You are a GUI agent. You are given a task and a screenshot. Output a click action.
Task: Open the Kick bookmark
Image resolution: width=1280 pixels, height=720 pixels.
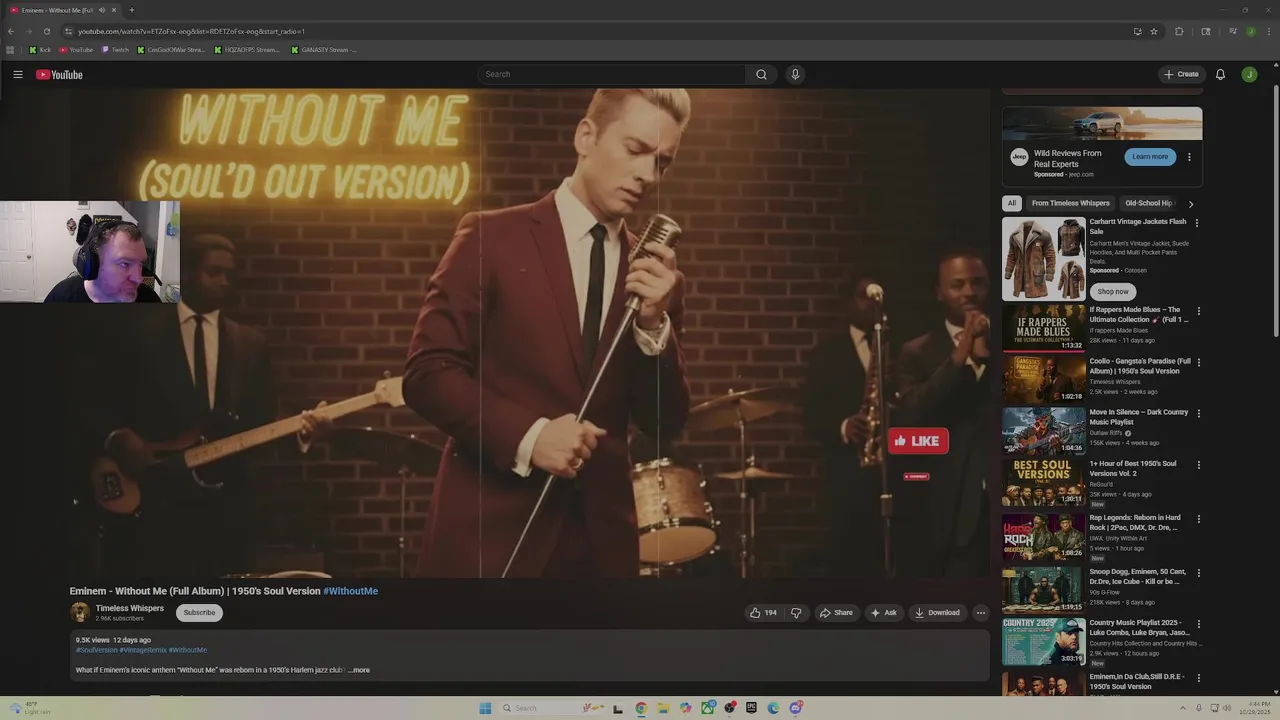coord(40,49)
